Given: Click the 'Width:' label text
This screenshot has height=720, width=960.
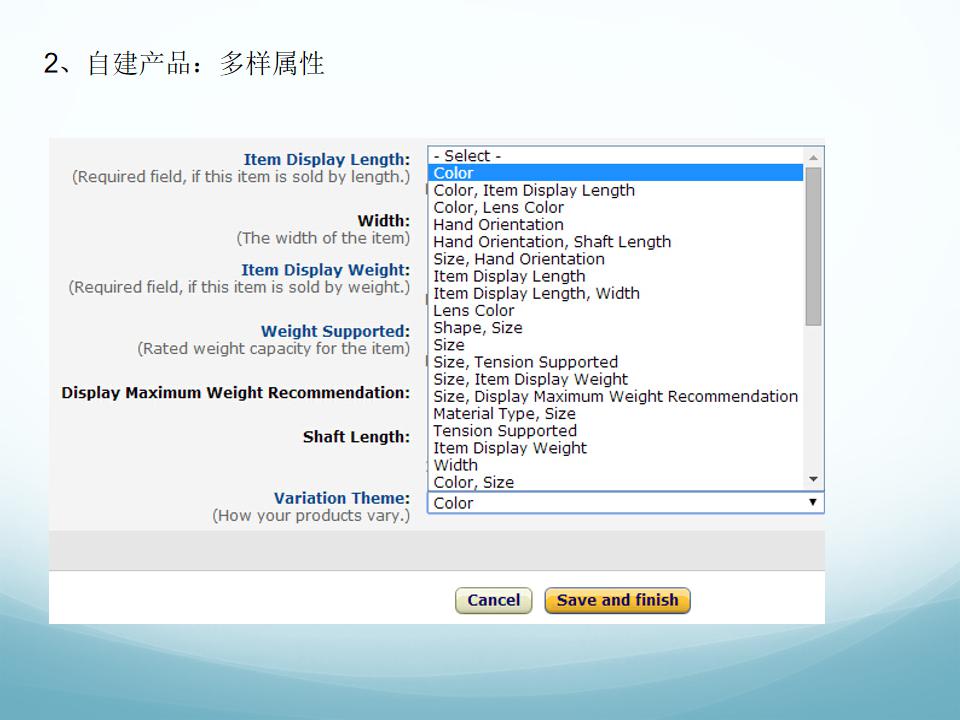Looking at the screenshot, I should 384,220.
